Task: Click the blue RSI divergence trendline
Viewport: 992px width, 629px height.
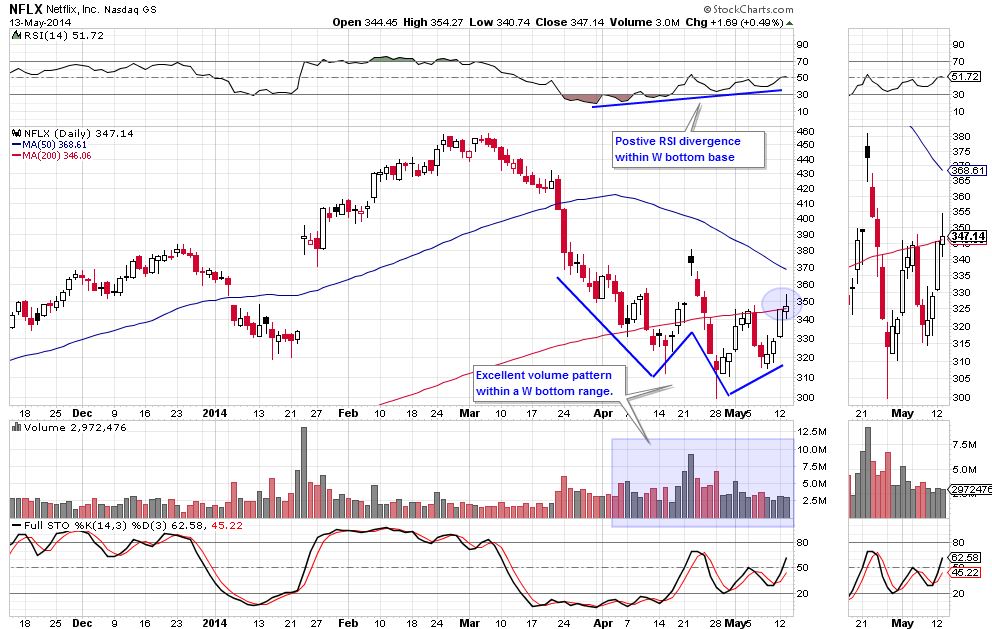Action: click(x=690, y=96)
